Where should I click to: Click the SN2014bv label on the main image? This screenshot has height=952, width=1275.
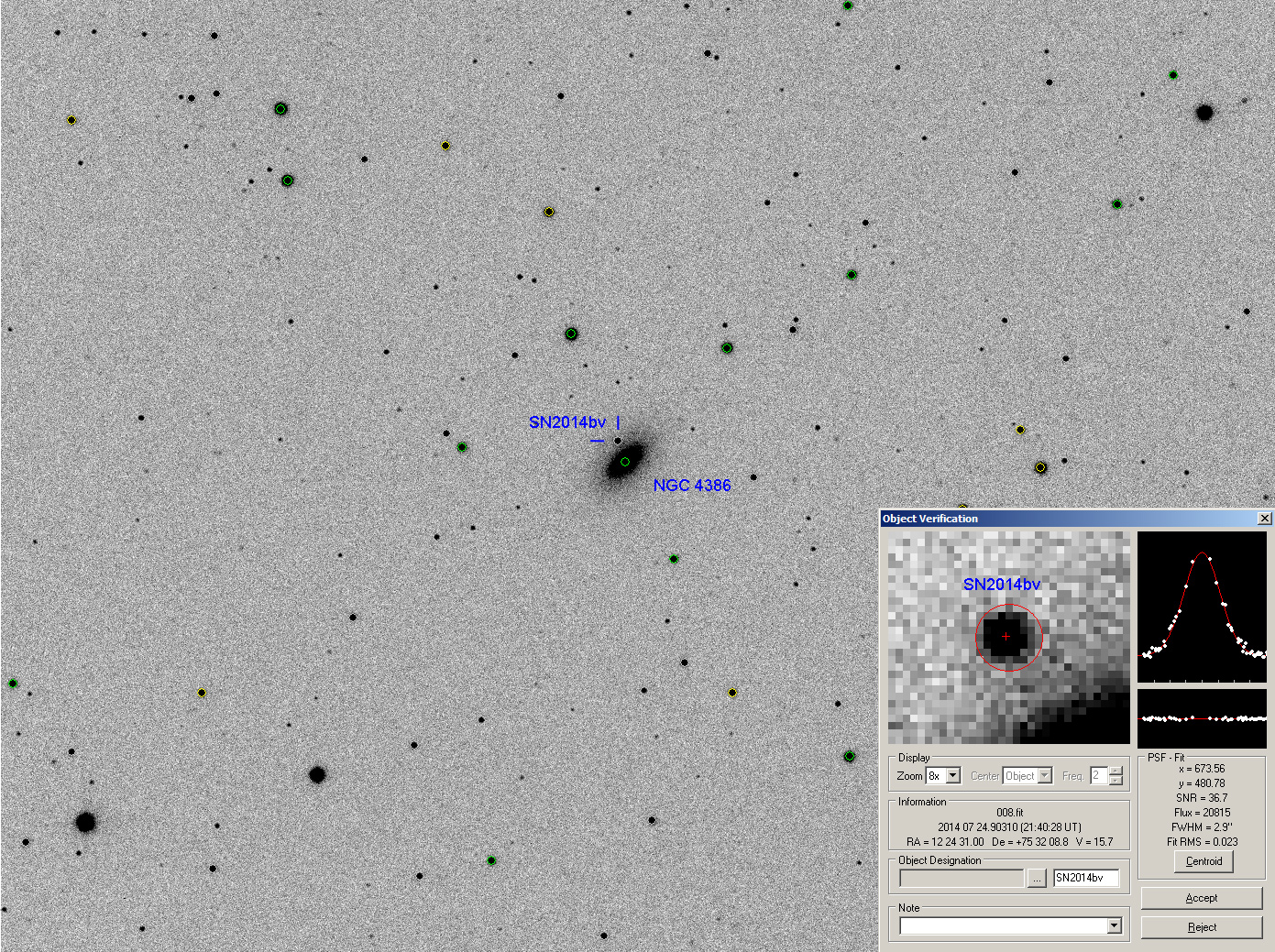point(567,422)
